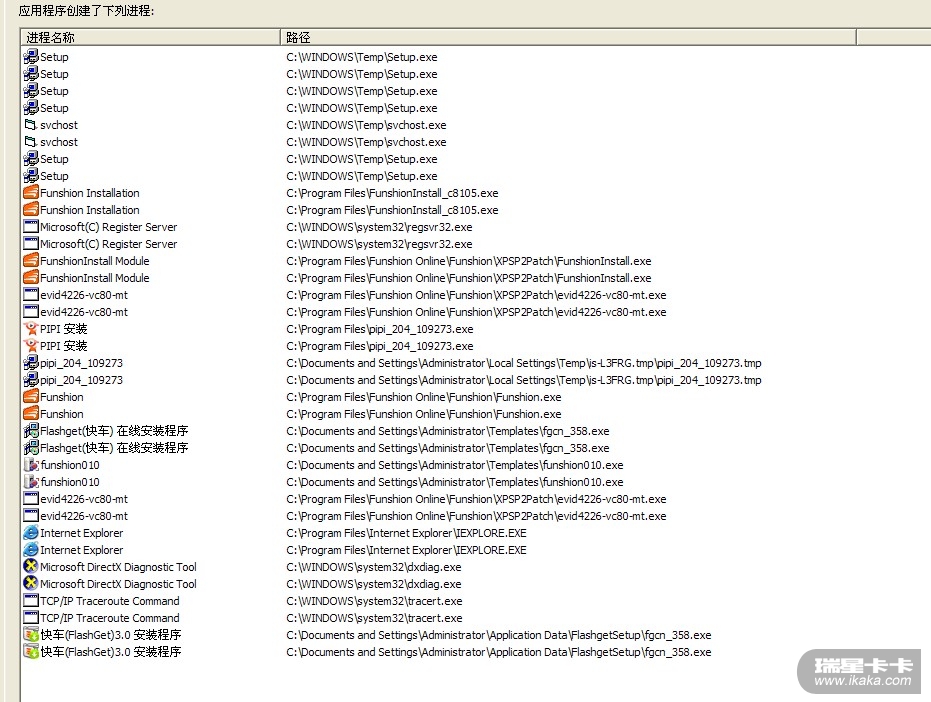Select the upper TCP/IP Traceroute Command name

click(x=110, y=601)
